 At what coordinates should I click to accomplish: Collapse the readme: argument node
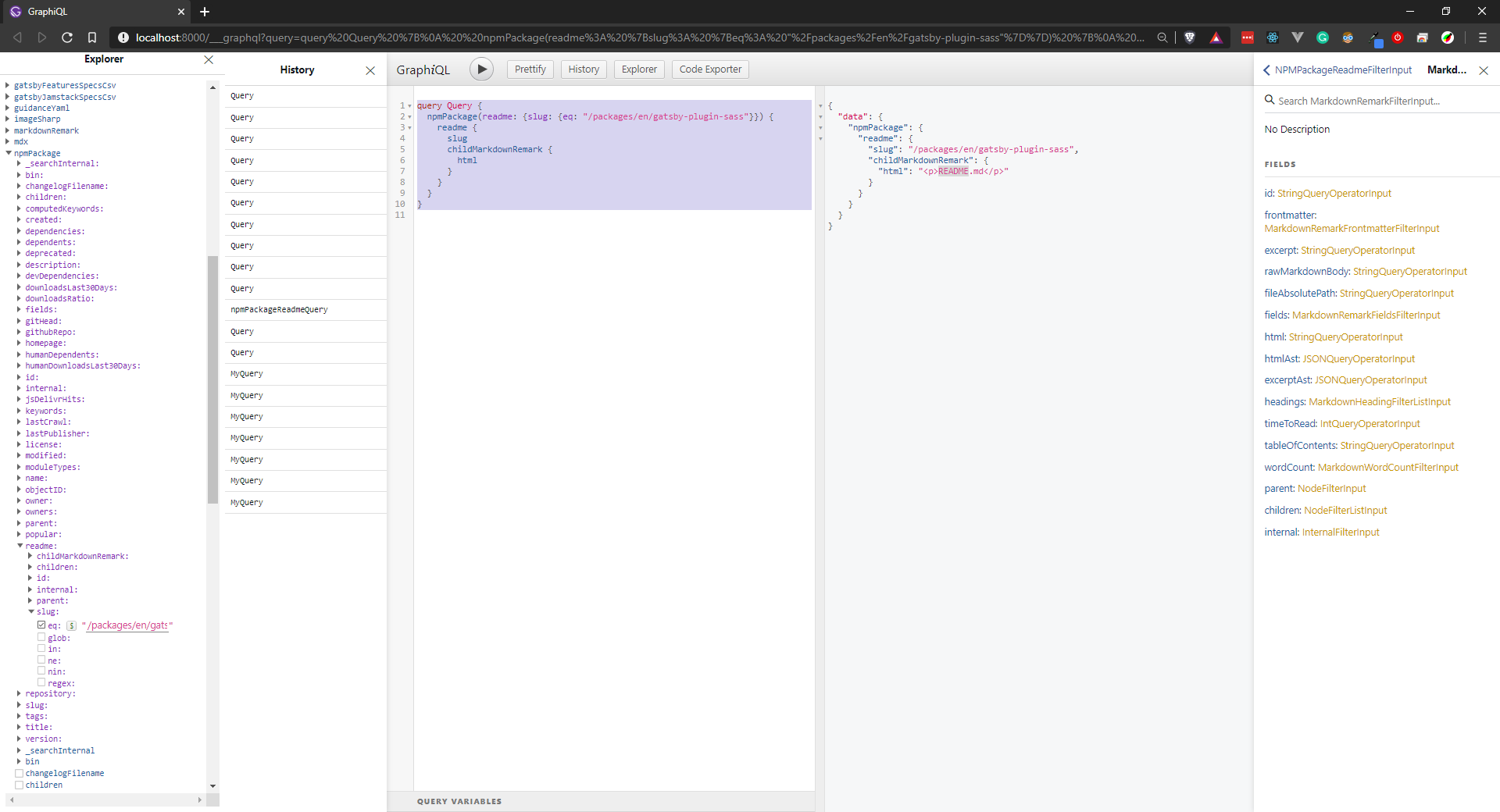point(20,546)
